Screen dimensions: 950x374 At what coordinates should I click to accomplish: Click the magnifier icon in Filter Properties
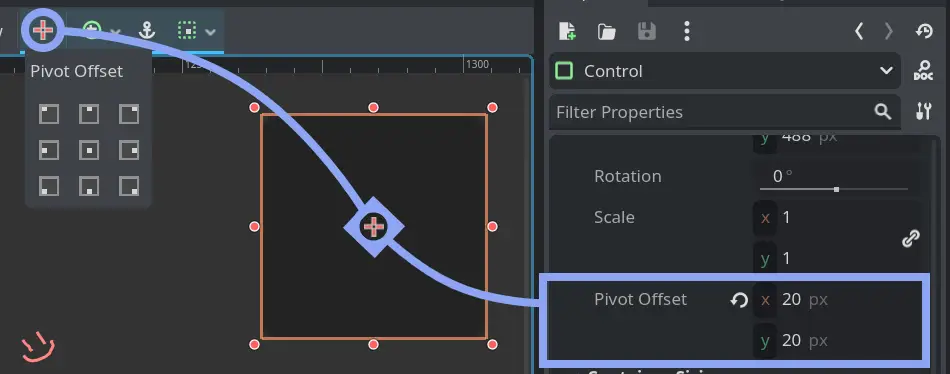point(883,112)
